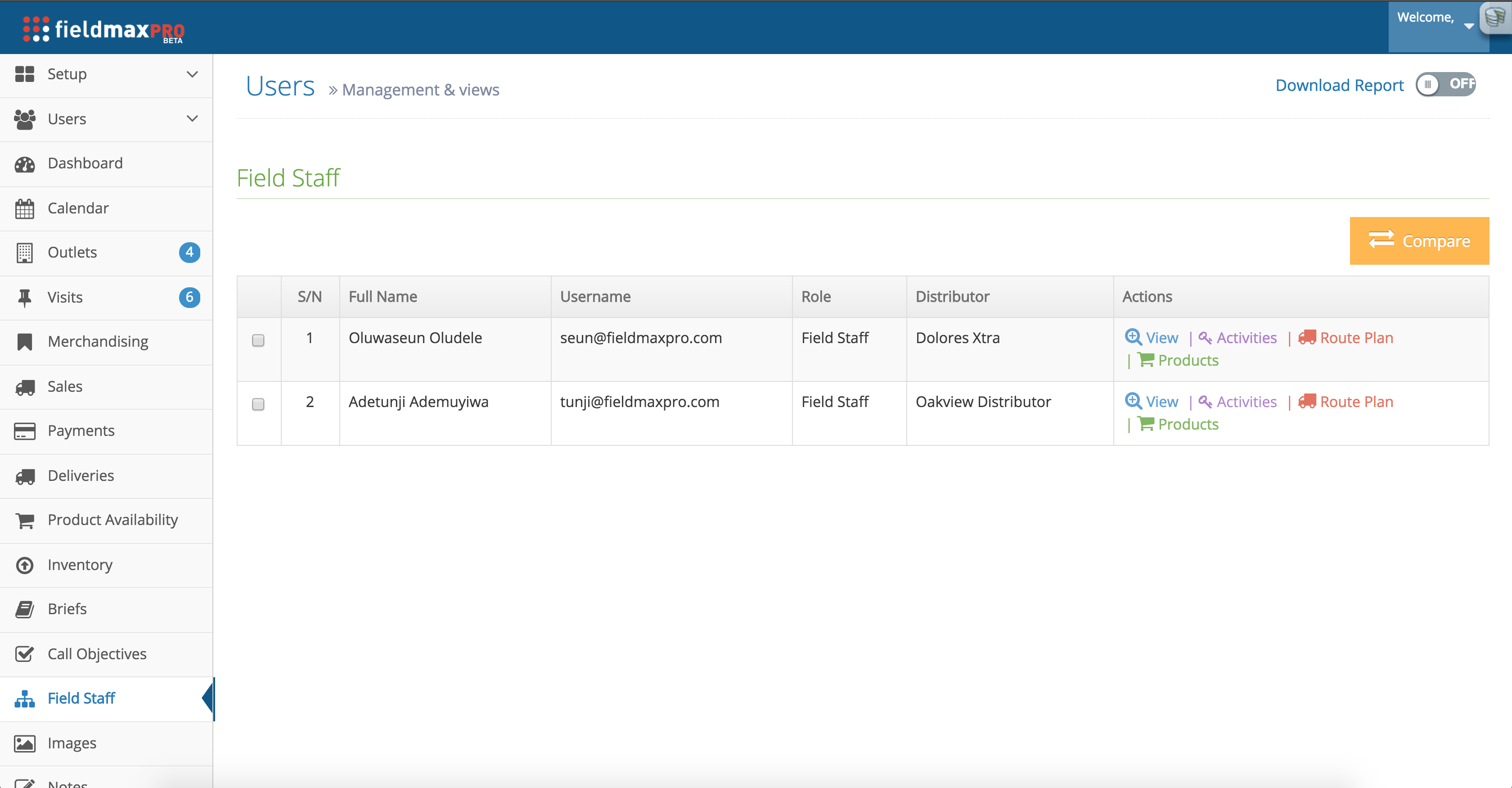Click the Payments credit card icon

(25, 431)
